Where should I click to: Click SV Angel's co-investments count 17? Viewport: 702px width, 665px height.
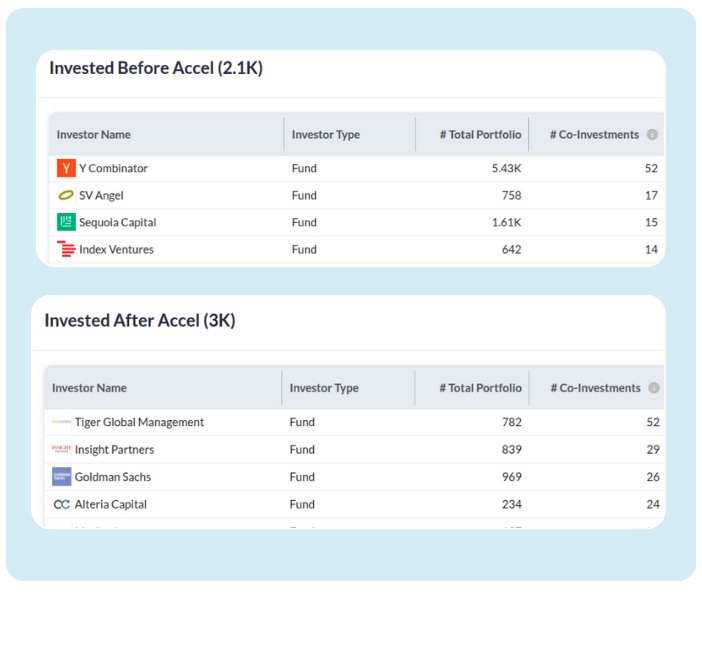click(651, 196)
